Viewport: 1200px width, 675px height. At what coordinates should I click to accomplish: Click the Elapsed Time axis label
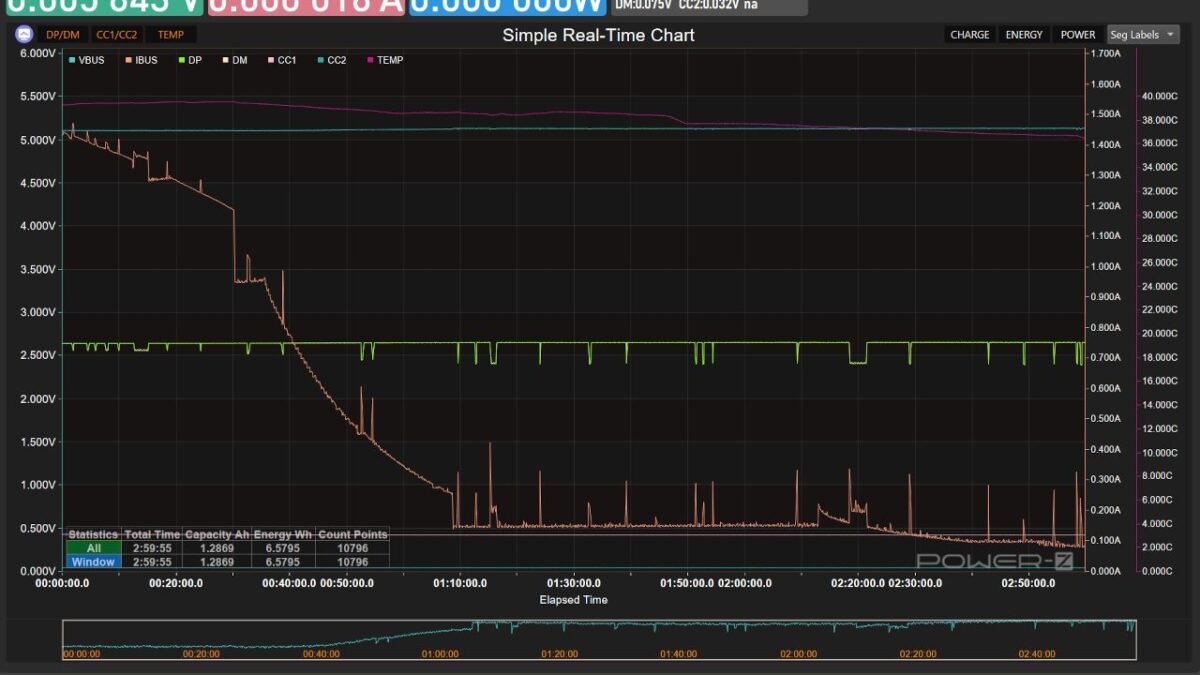573,600
